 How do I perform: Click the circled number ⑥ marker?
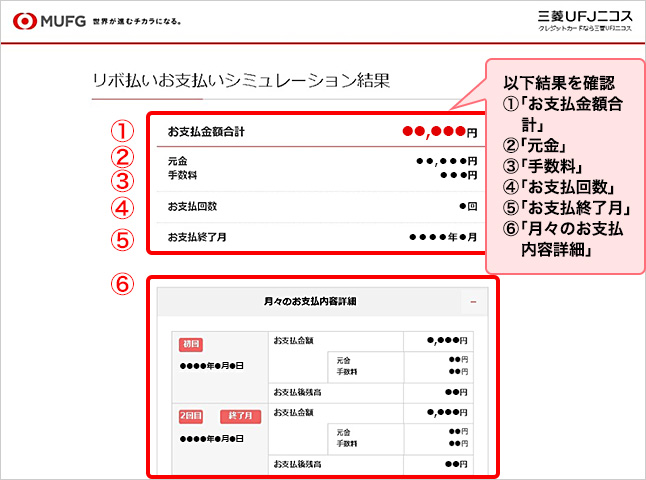tap(121, 284)
